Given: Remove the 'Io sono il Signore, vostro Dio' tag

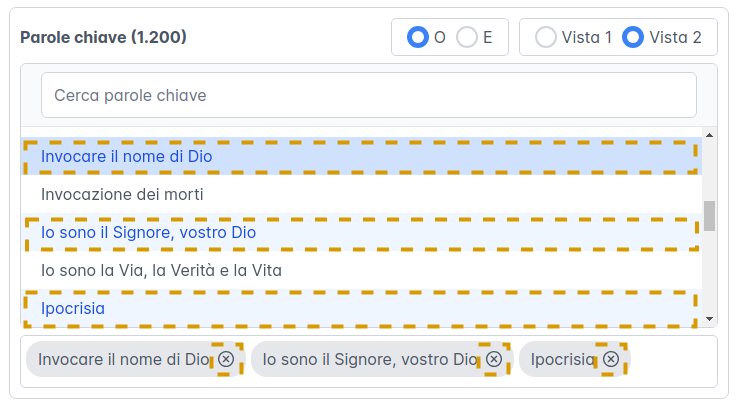Looking at the screenshot, I should 494,359.
